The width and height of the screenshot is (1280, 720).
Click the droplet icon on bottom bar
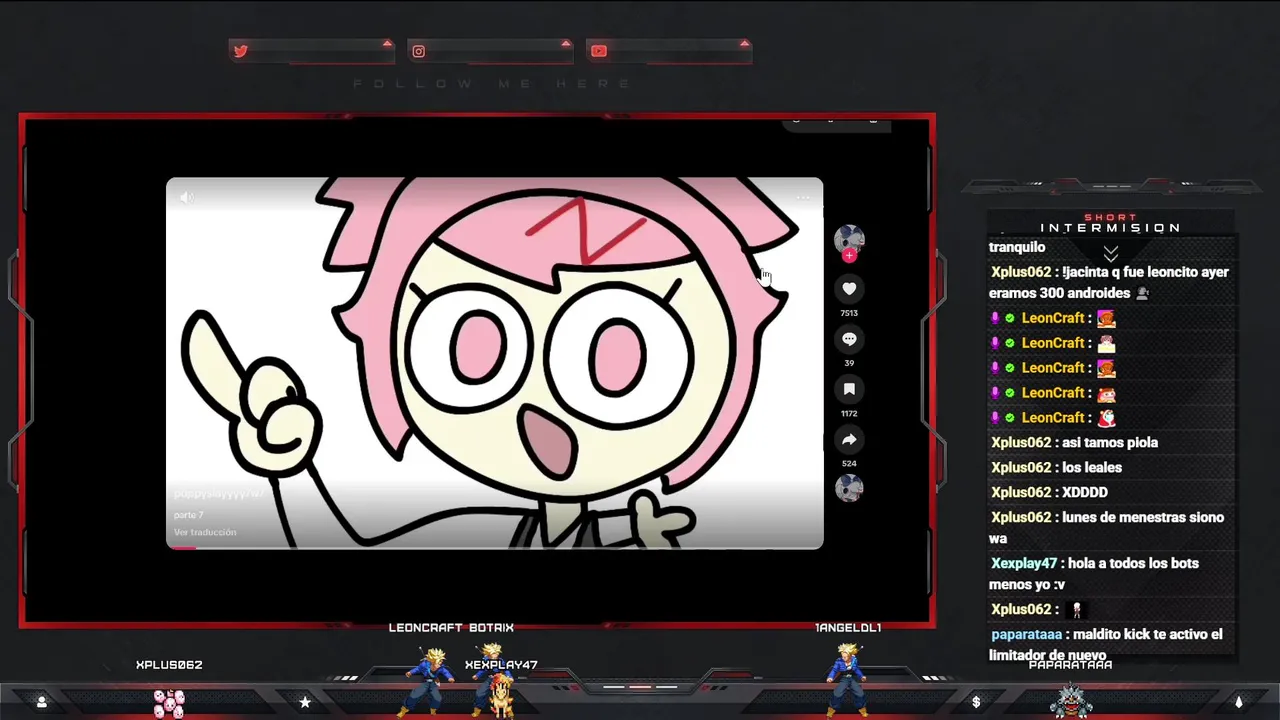point(1239,702)
